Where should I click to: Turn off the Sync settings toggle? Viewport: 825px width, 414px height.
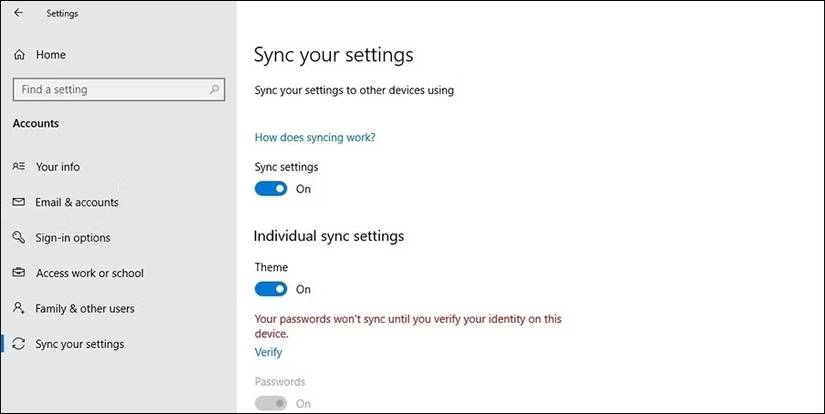click(x=271, y=189)
